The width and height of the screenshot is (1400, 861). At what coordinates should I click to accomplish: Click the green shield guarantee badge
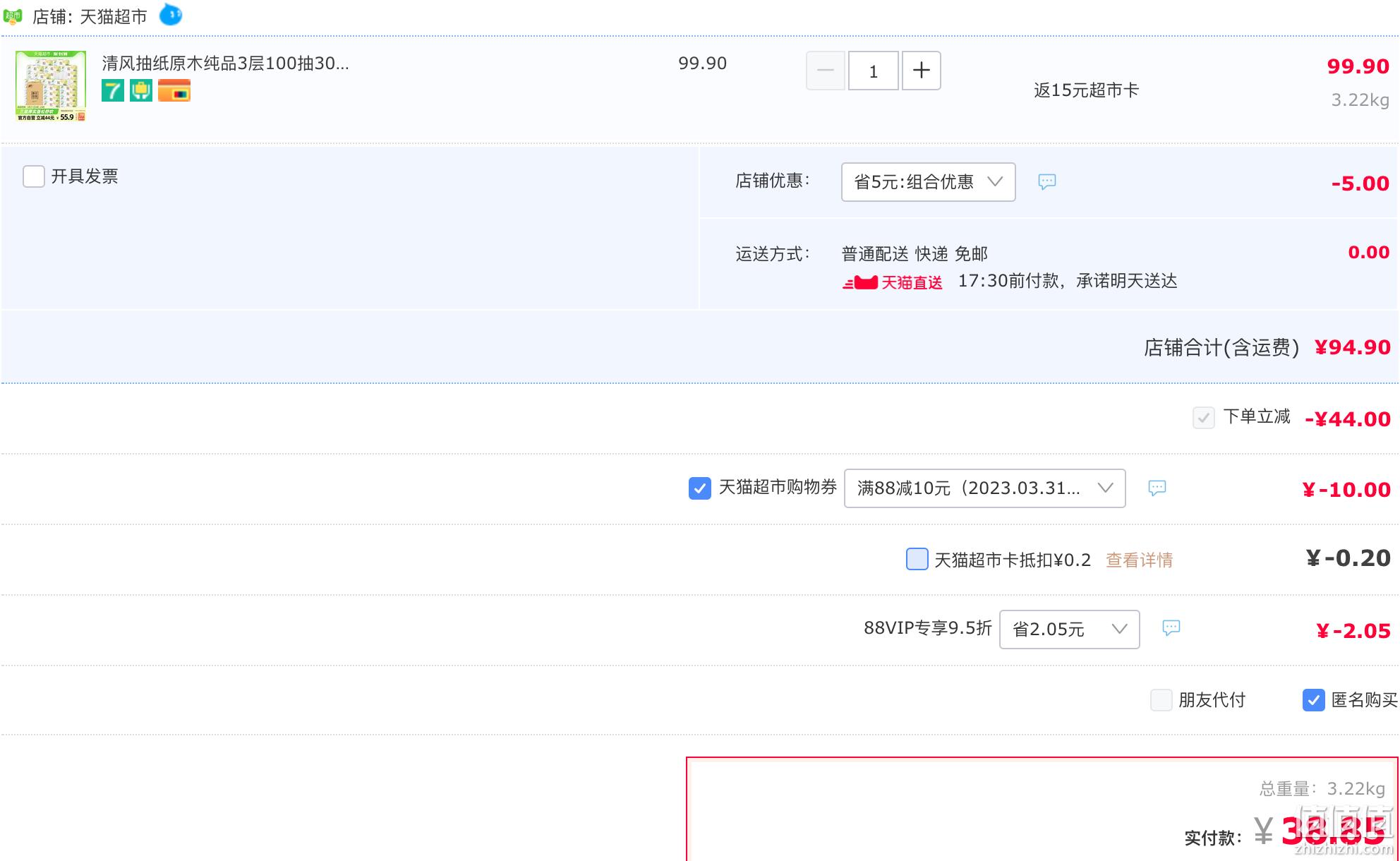(141, 90)
